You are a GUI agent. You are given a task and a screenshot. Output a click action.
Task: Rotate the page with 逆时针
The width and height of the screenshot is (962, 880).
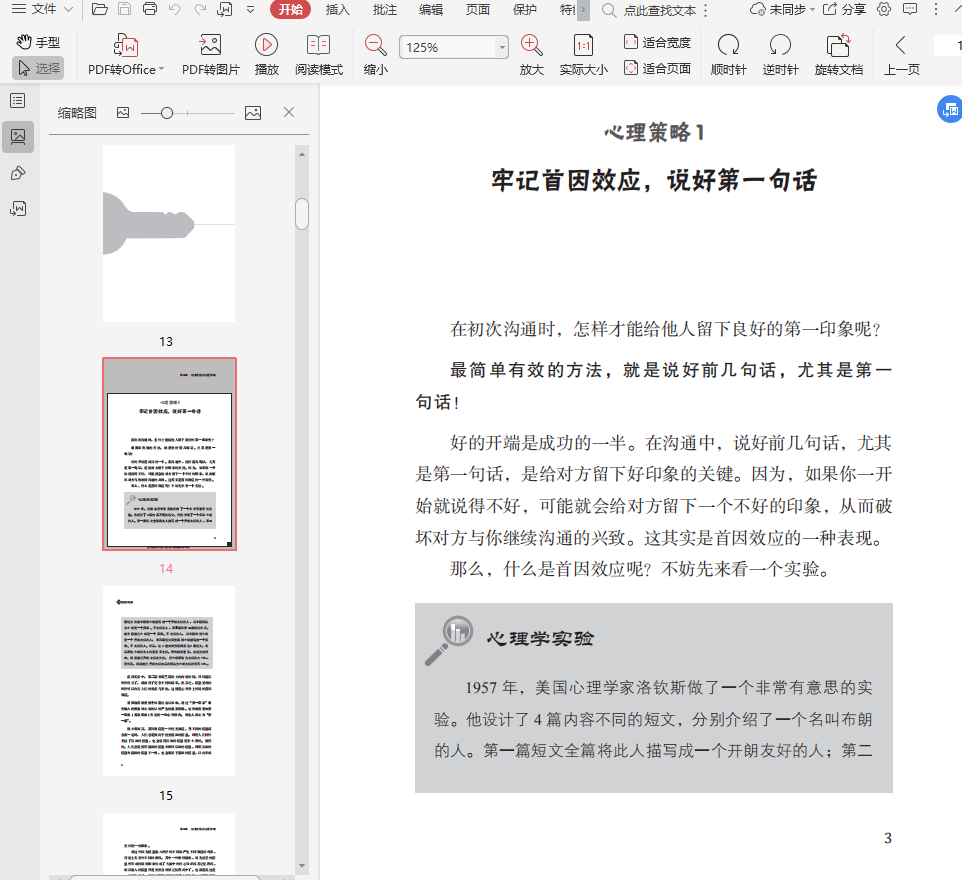click(x=780, y=46)
